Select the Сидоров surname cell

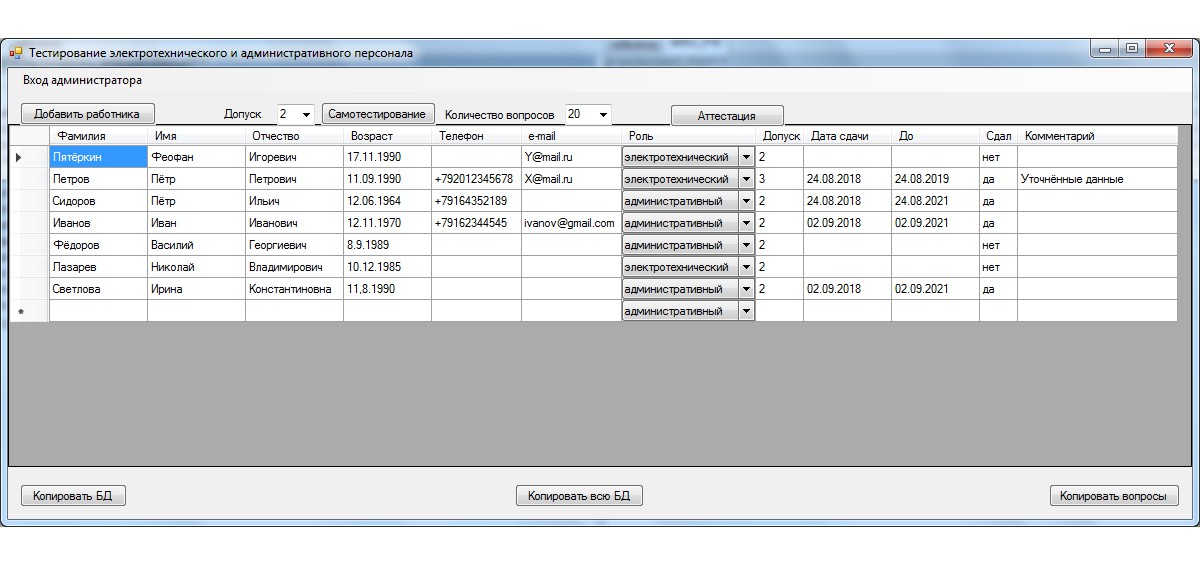pyautogui.click(x=98, y=201)
